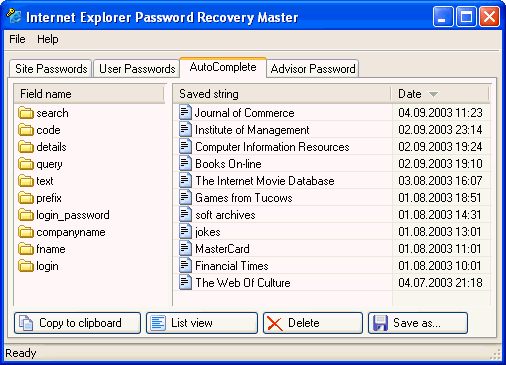Select the AutoComplete tab

pyautogui.click(x=223, y=67)
